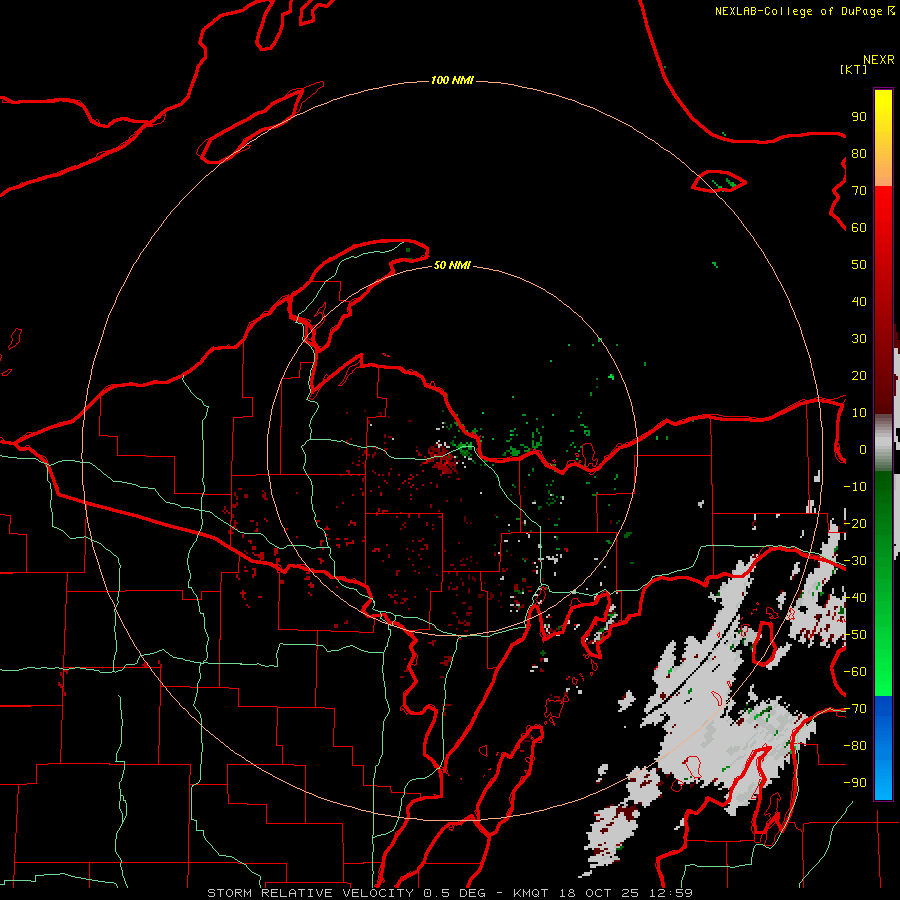Image resolution: width=900 pixels, height=900 pixels.
Task: Click the positive 50 scale value
Action: click(x=859, y=265)
